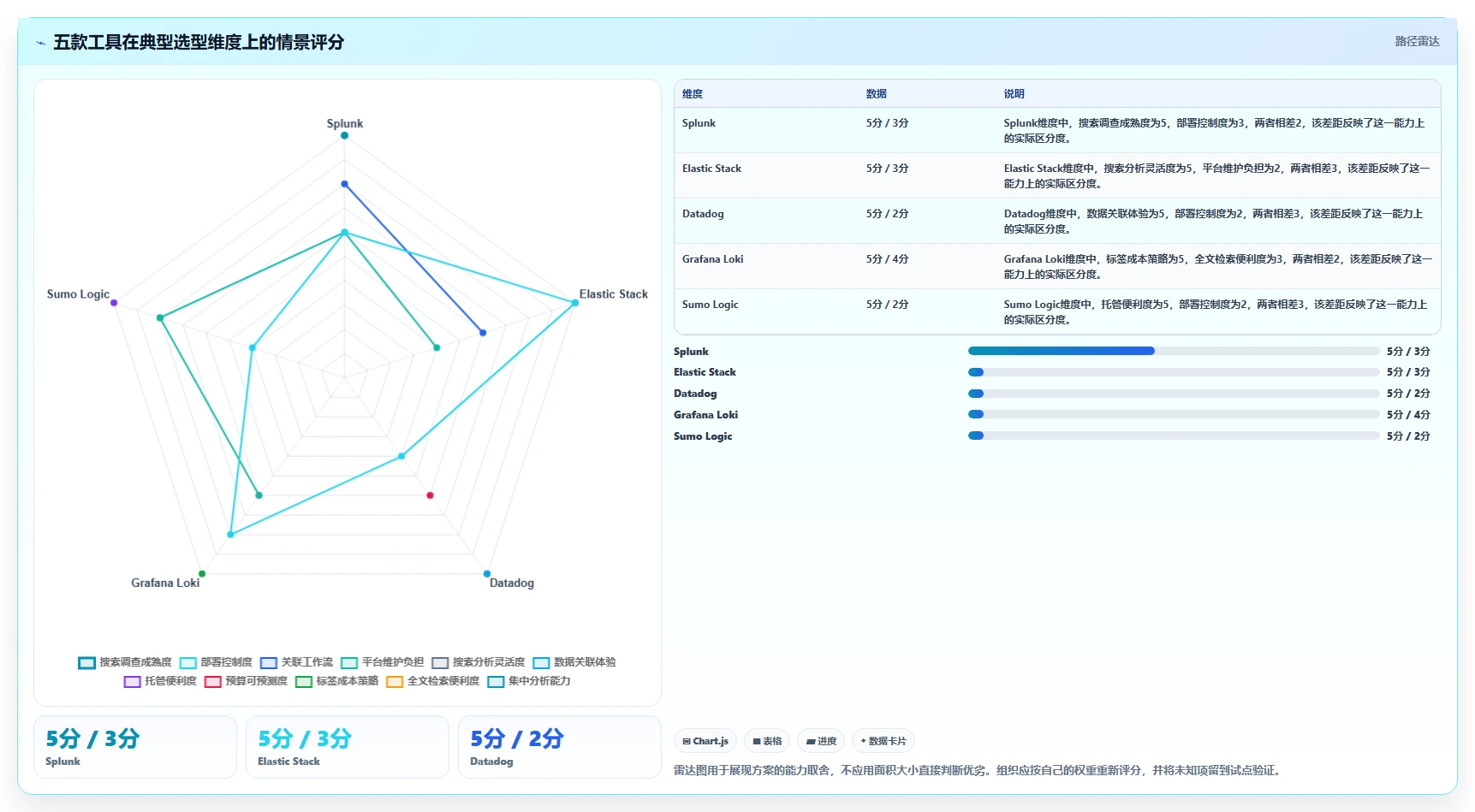1475x812 pixels.
Task: Toggle the 托管便利度 legend series
Action: tap(160, 681)
